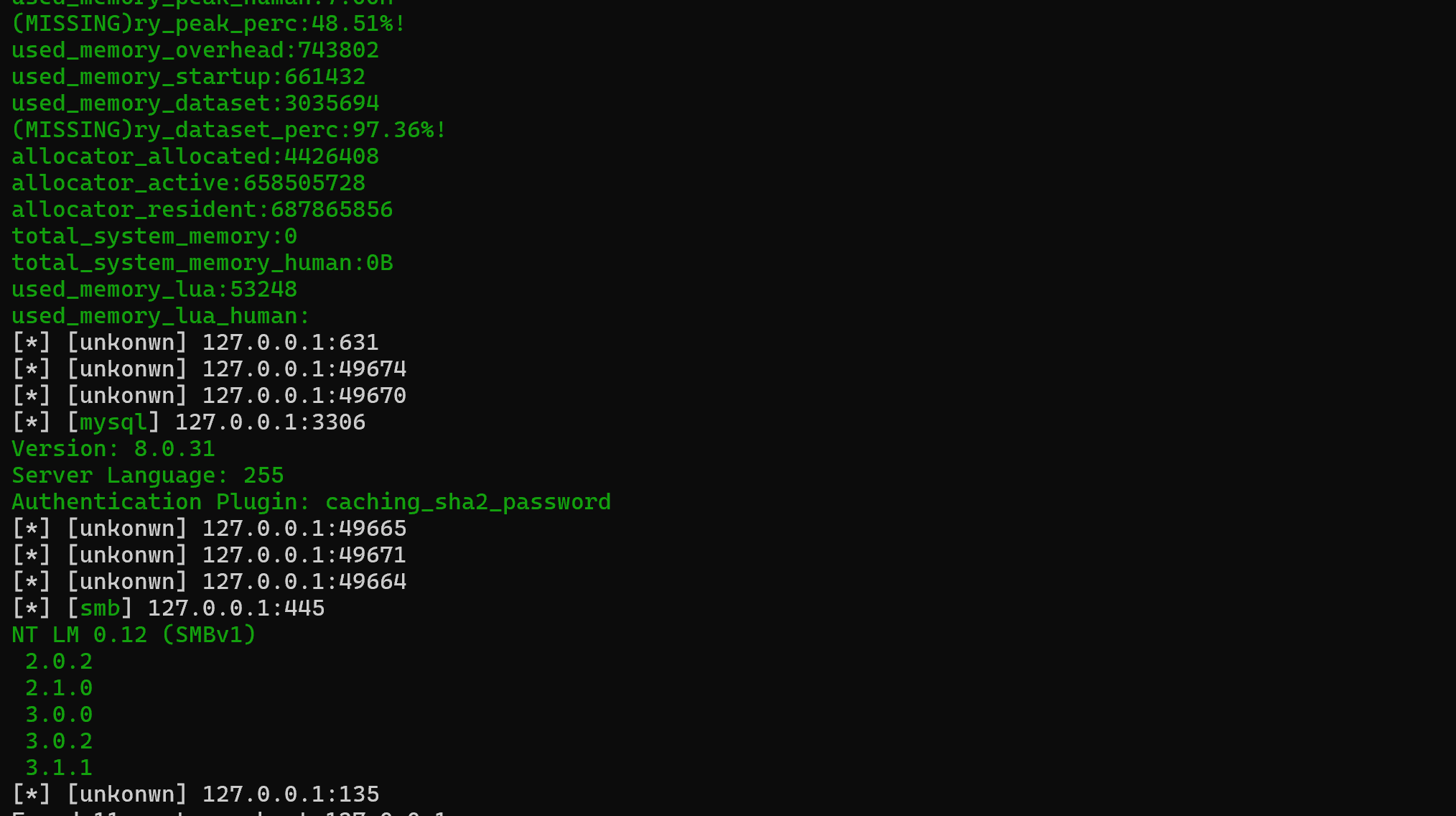Click the SMB dialect version 2.0.2

[x=59, y=662]
